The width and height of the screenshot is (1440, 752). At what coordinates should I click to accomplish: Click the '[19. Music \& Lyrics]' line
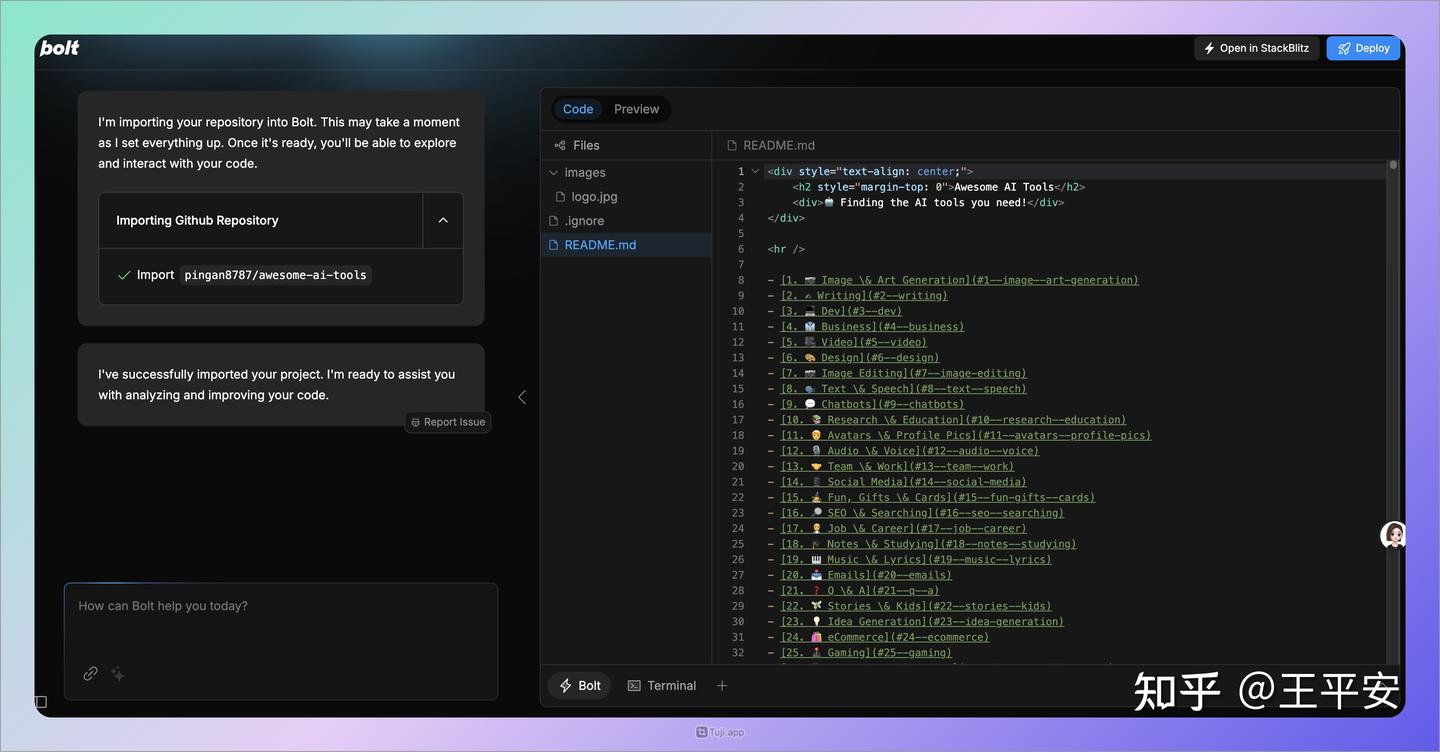[916, 560]
